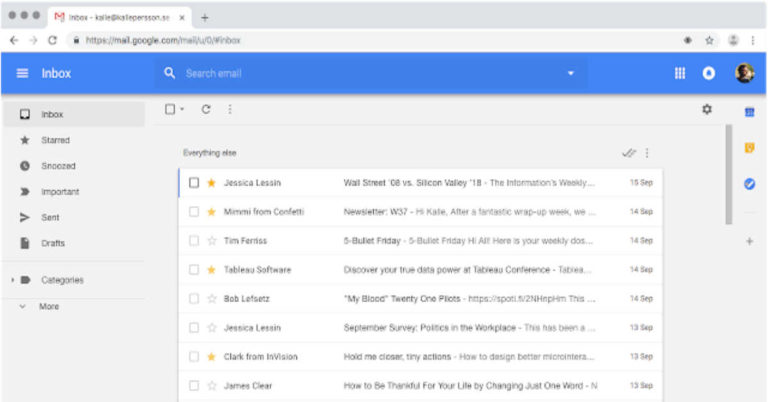Click the browser address bar URL
This screenshot has height=402, width=768.
tap(163, 41)
